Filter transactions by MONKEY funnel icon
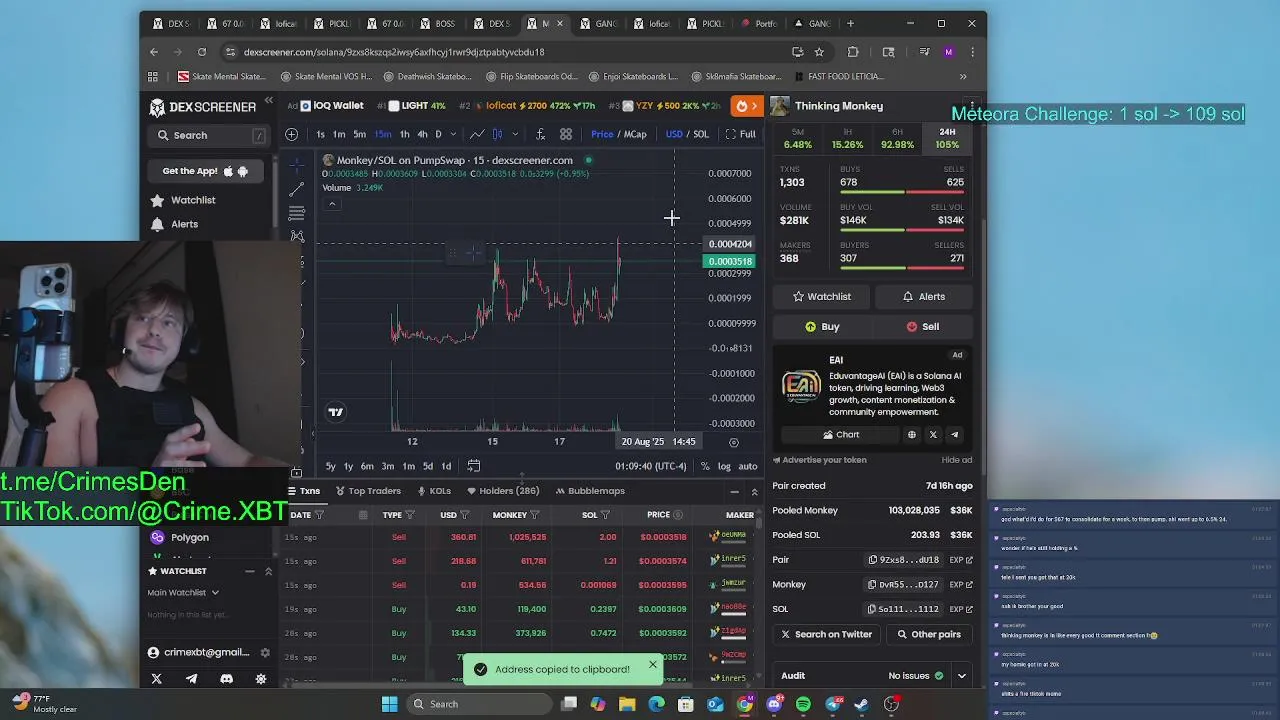The image size is (1280, 720). coord(535,515)
